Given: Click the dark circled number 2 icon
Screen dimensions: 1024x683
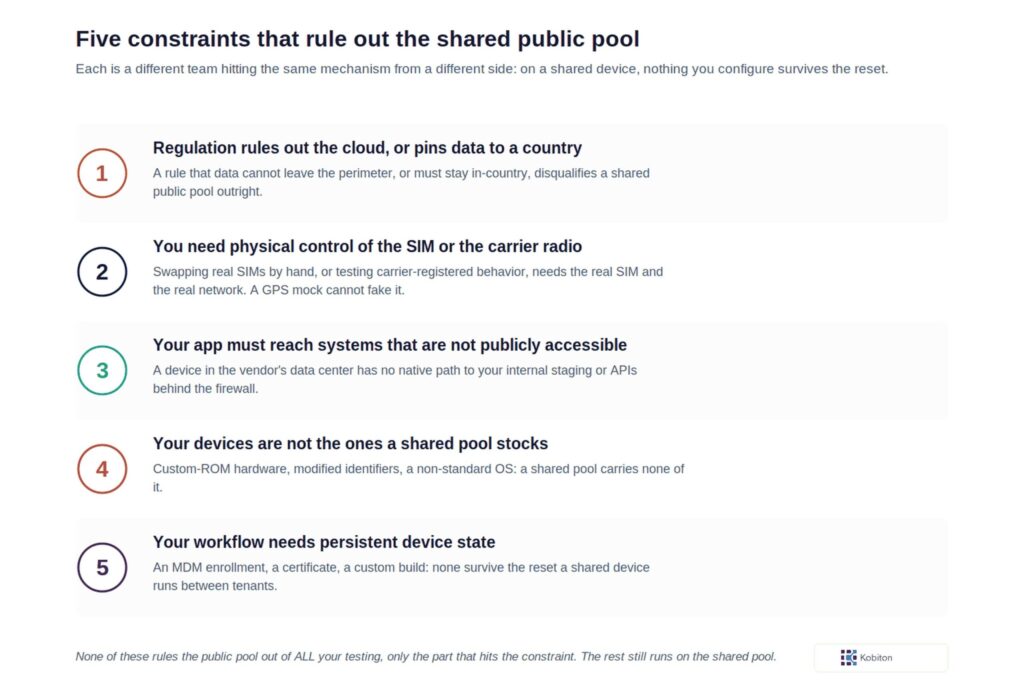Looking at the screenshot, I should click(102, 272).
